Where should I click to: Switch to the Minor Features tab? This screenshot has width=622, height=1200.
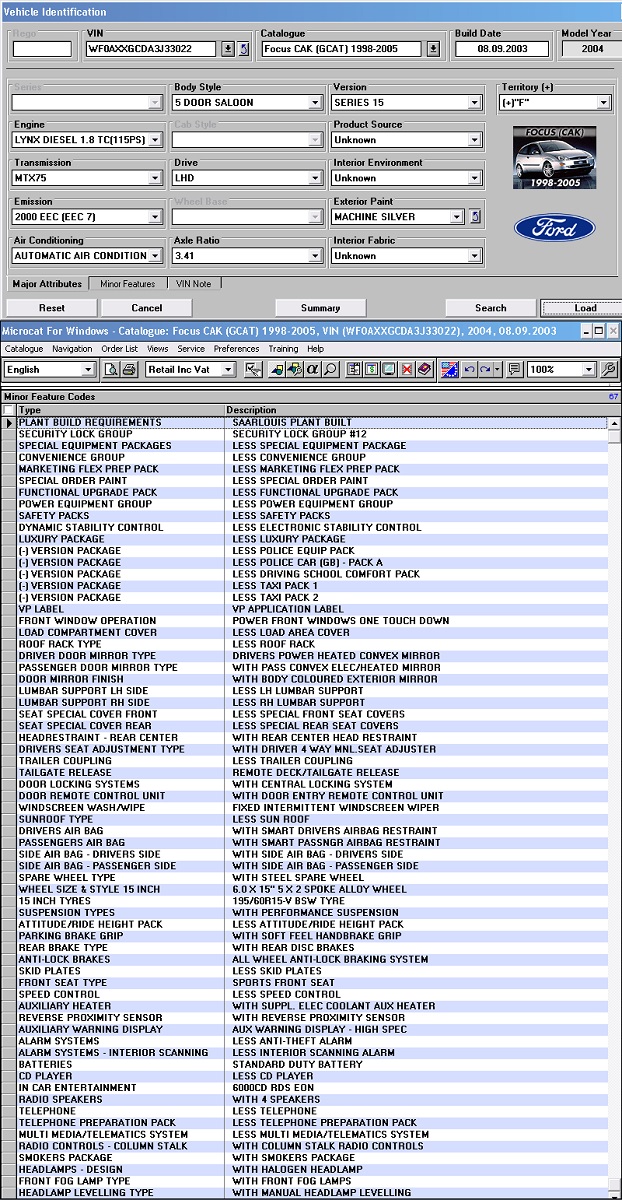(127, 284)
